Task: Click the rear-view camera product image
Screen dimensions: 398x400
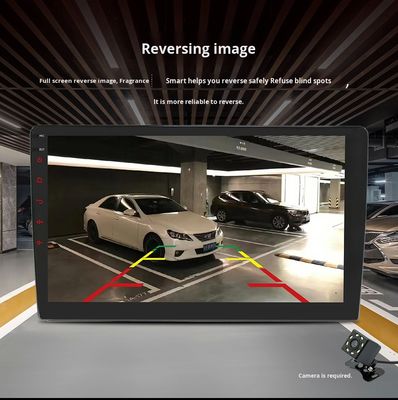Action: tap(363, 354)
